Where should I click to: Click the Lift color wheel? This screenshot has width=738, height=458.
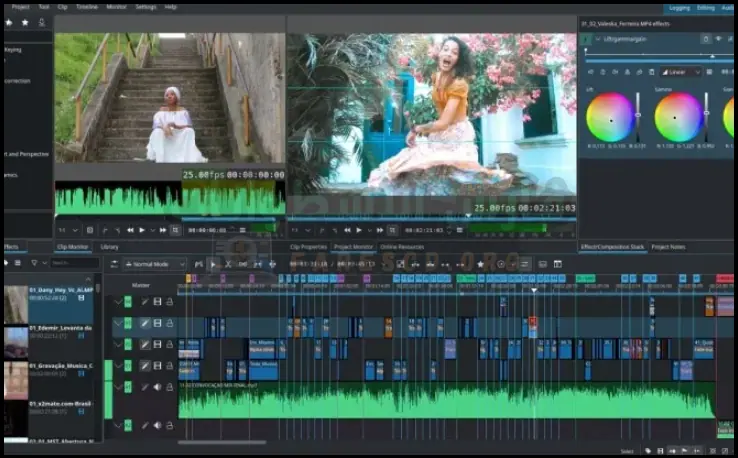(x=608, y=117)
